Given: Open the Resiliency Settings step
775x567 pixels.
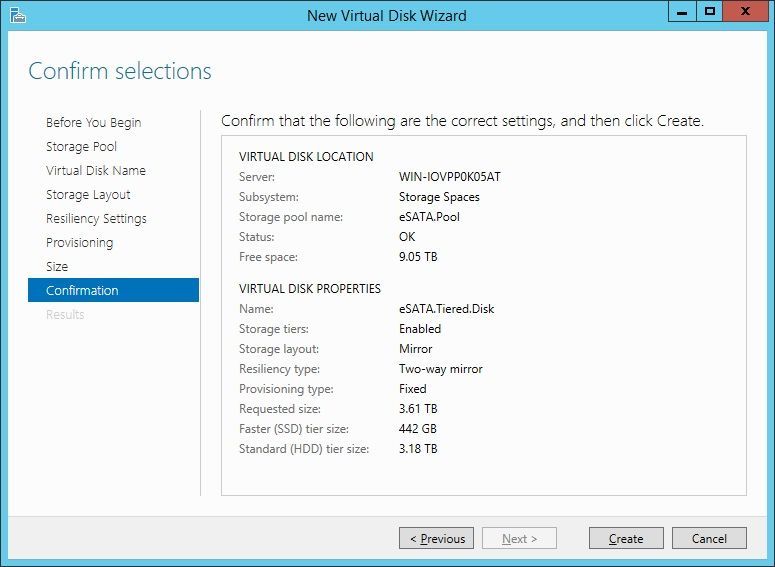Looking at the screenshot, I should click(96, 218).
